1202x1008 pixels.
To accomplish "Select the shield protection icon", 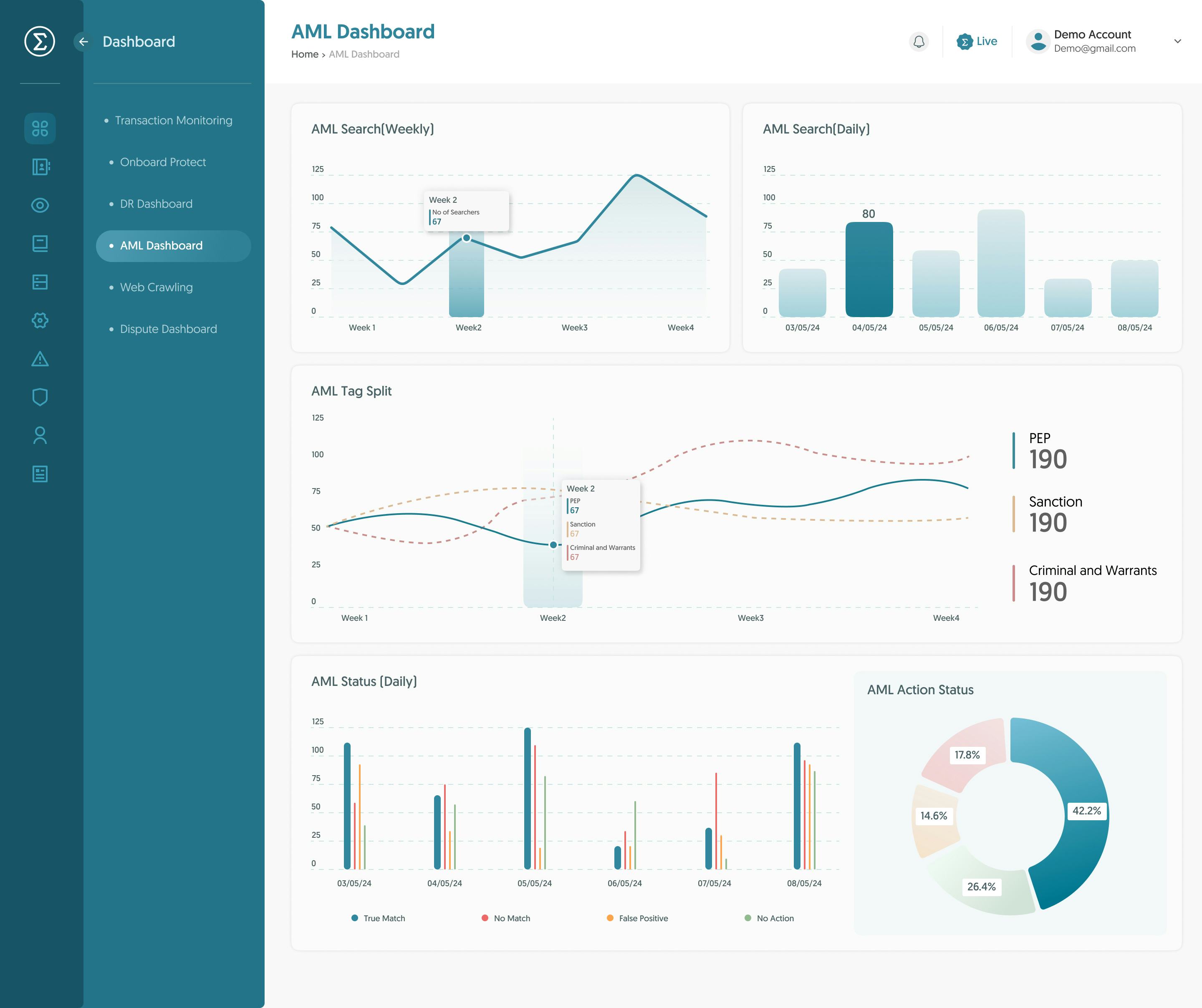I will click(40, 397).
